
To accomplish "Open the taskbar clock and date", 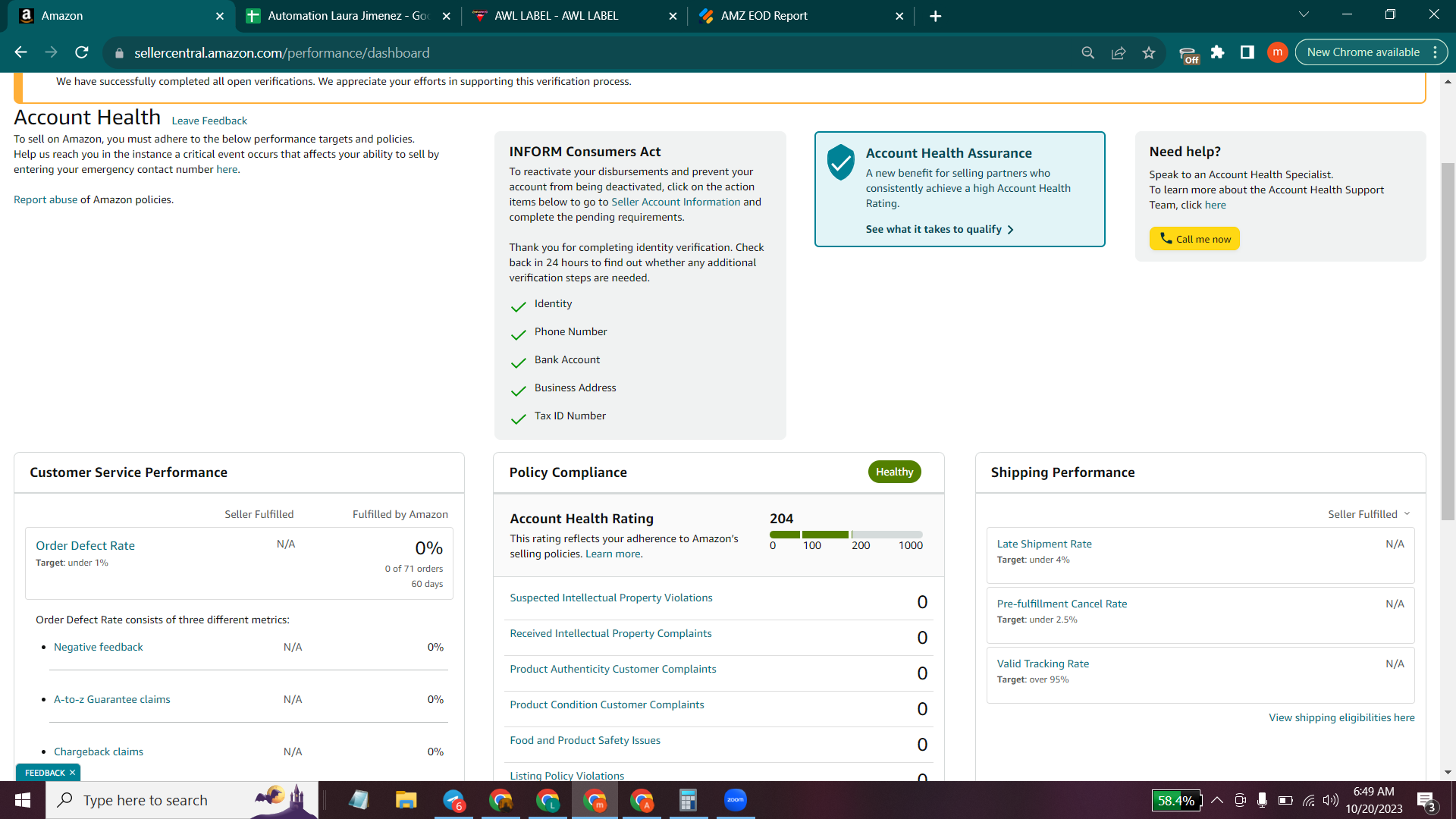I will pos(1374,800).
